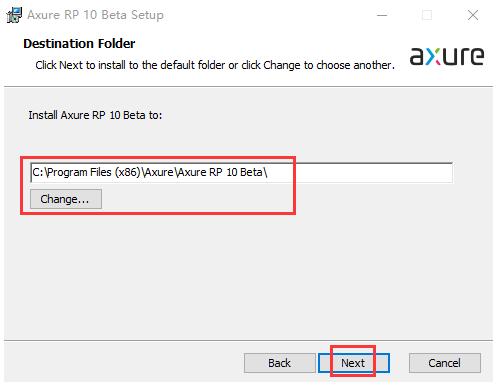Image resolution: width=498 pixels, height=387 pixels.
Task: Click the 'Axure RP 10 Beta Setup' title text
Action: tap(95, 15)
